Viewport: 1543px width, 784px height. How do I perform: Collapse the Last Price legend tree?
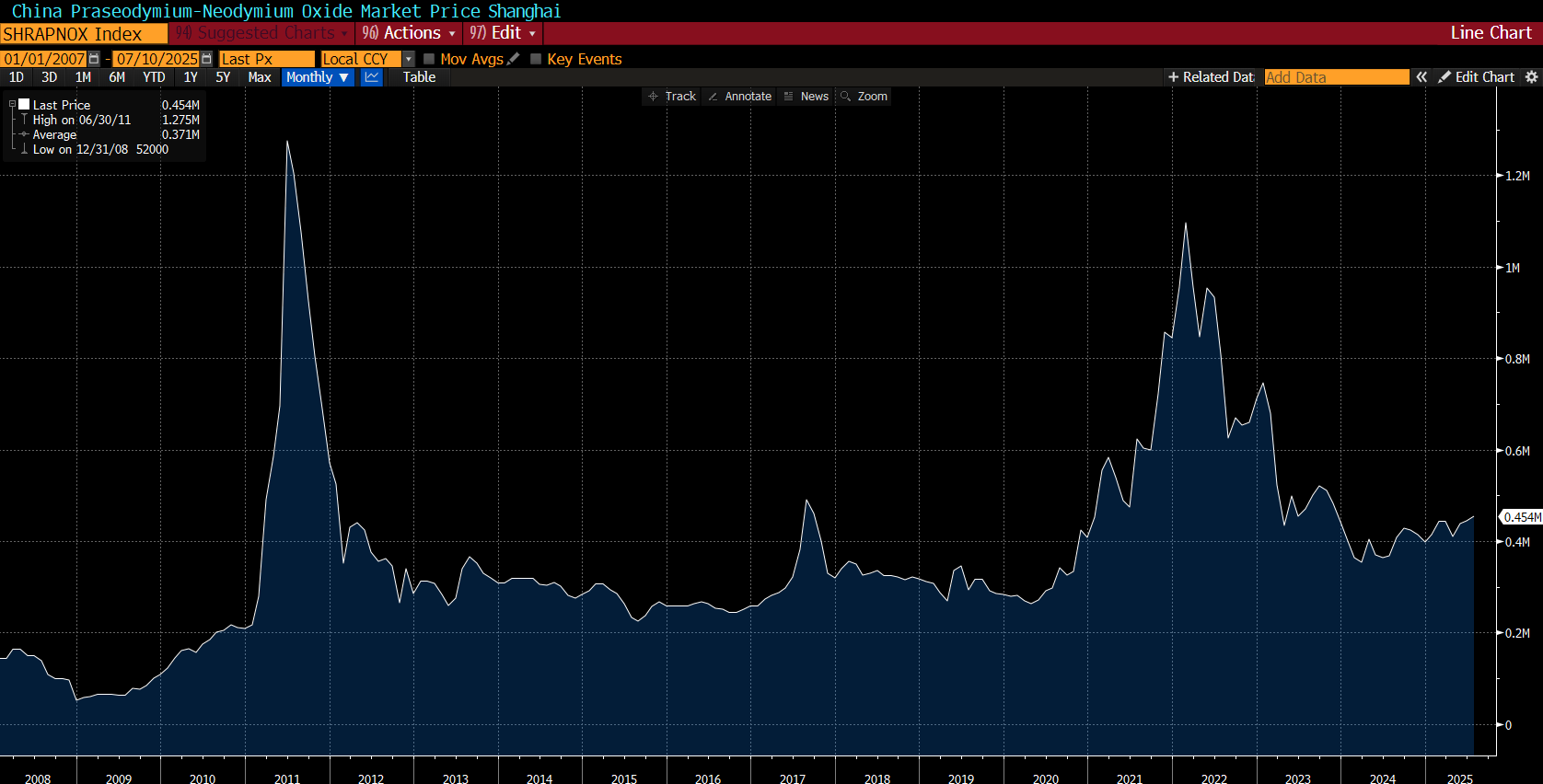click(x=12, y=105)
